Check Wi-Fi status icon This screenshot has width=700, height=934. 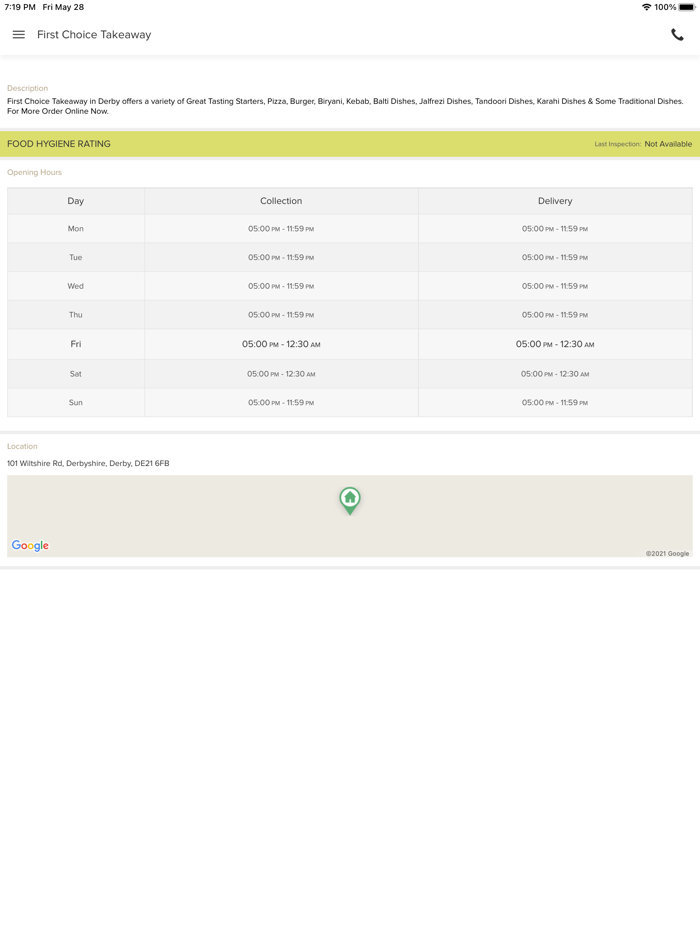(646, 7)
